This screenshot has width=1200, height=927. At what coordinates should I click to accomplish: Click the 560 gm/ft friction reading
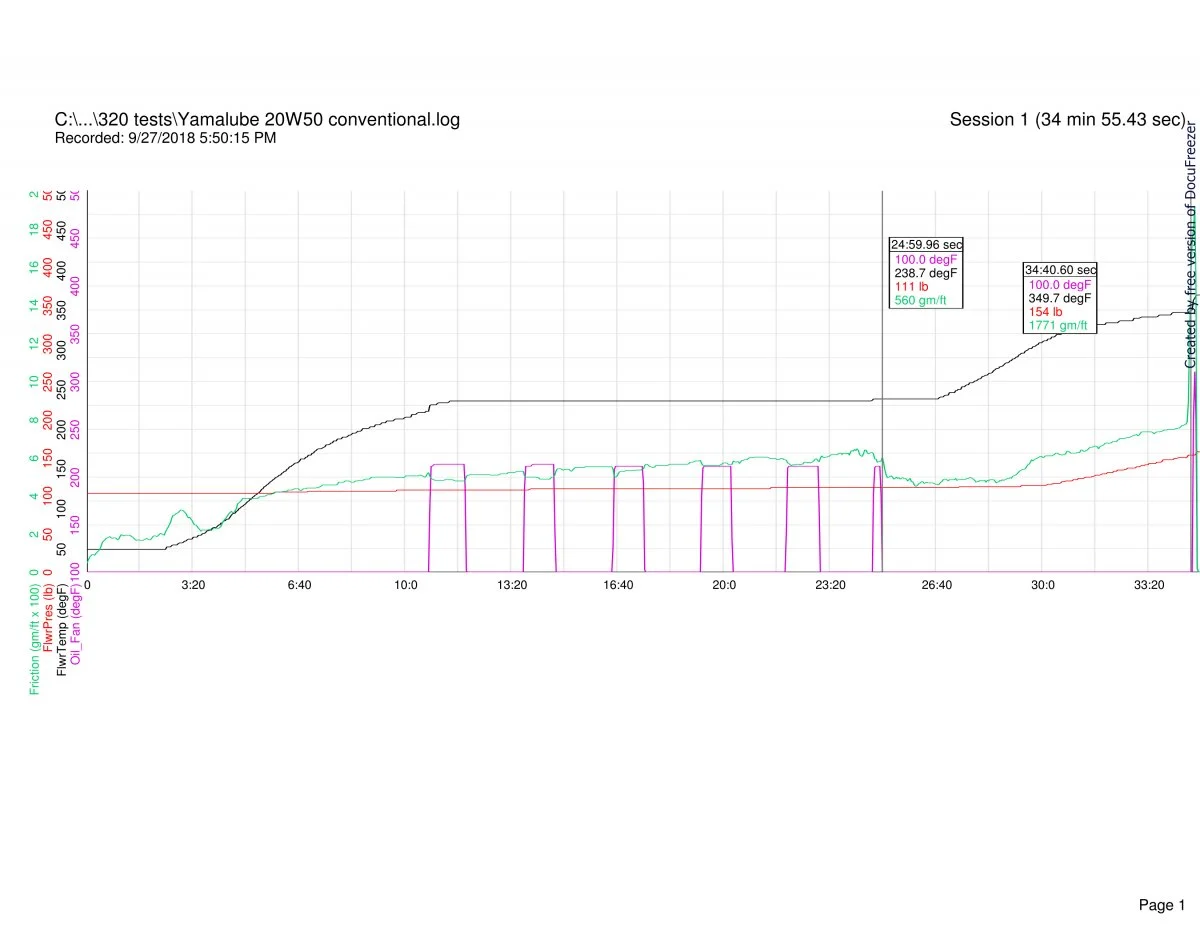click(x=920, y=300)
